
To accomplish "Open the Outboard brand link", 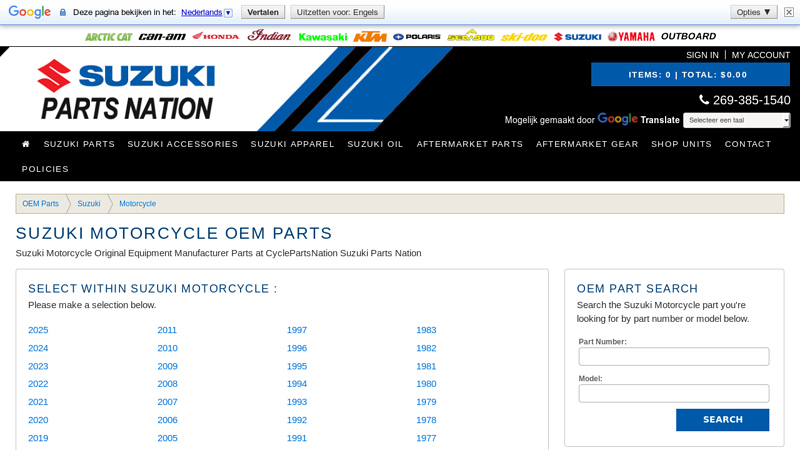I will click(x=688, y=36).
